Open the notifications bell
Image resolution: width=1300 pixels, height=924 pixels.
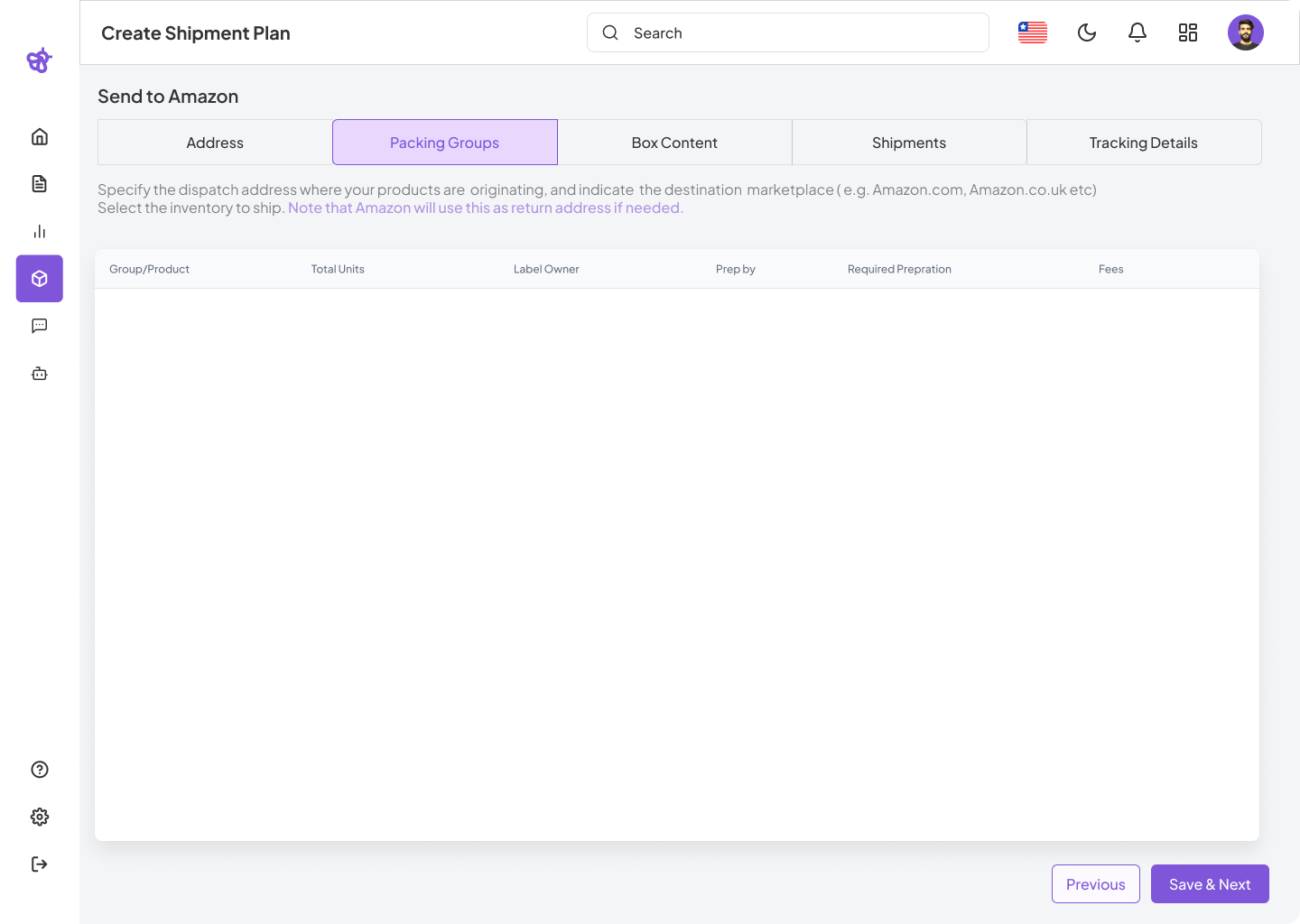coord(1137,33)
